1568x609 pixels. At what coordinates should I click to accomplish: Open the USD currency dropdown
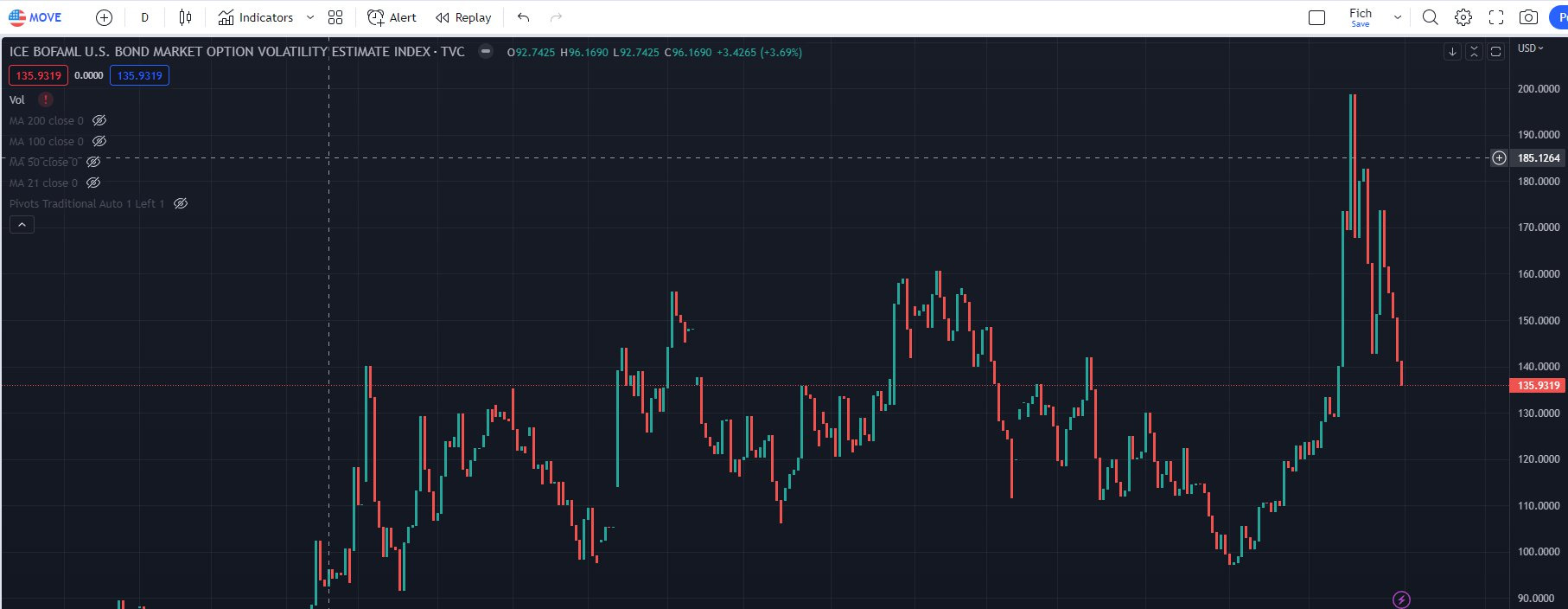1530,48
